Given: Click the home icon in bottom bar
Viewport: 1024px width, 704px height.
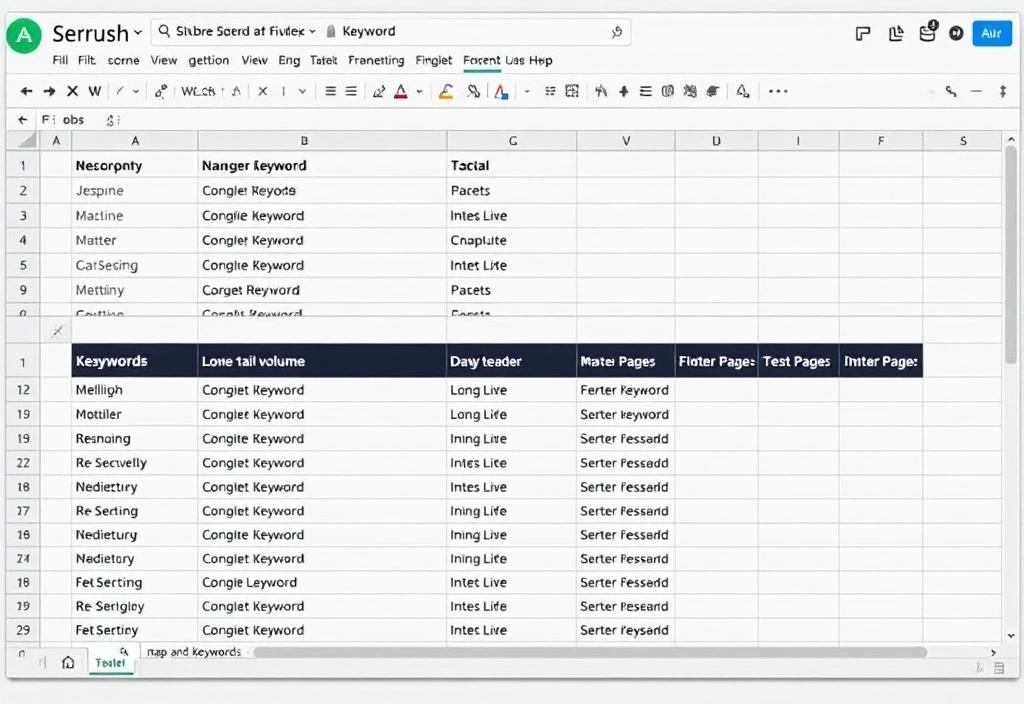Looking at the screenshot, I should tap(68, 663).
